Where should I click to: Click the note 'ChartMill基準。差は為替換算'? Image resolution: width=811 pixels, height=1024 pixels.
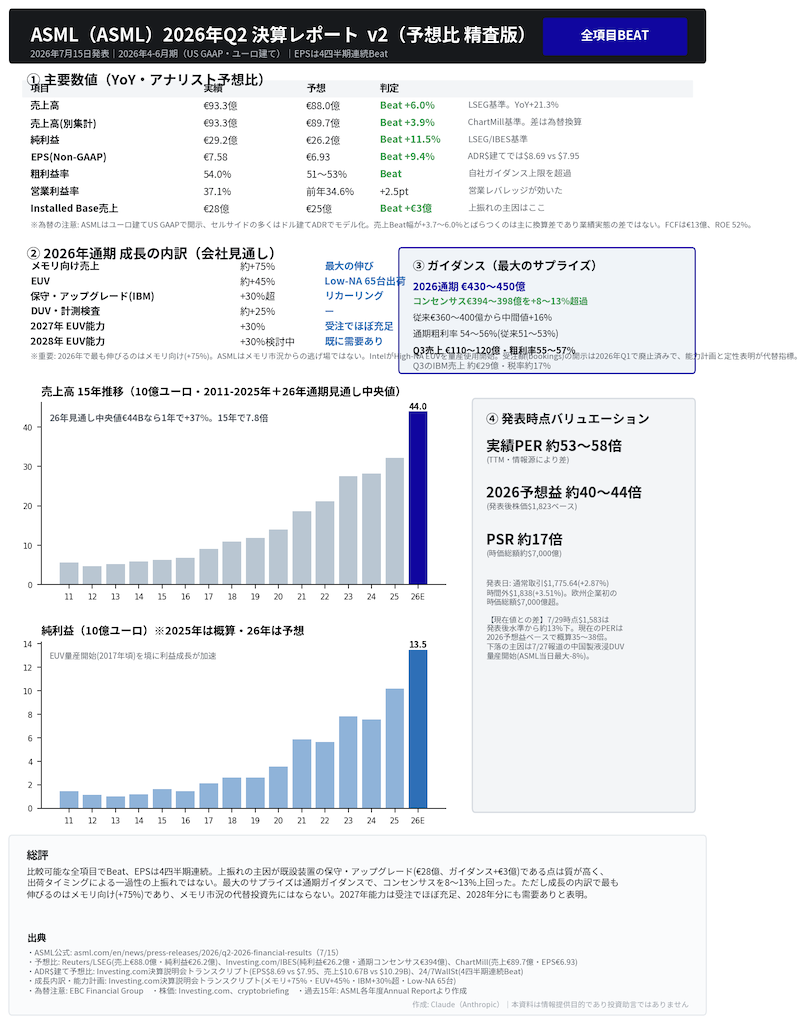click(x=524, y=121)
